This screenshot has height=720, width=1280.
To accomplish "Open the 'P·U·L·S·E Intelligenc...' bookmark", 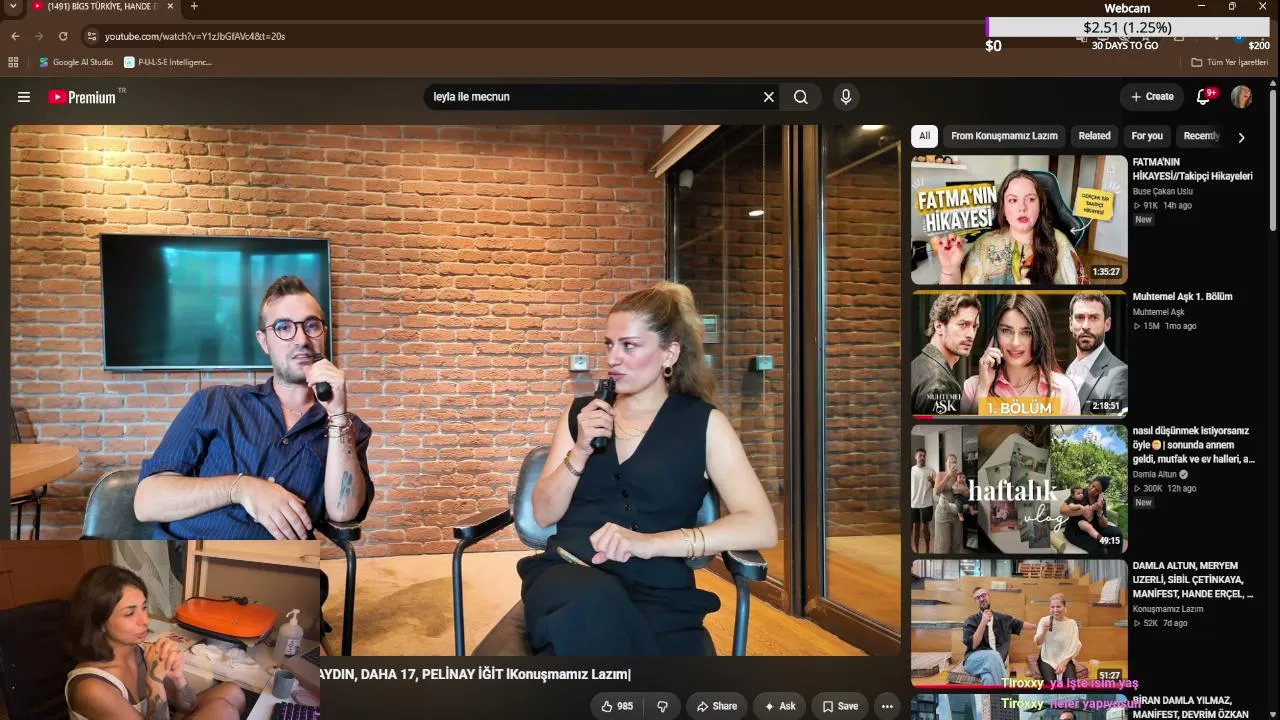I will (x=168, y=62).
